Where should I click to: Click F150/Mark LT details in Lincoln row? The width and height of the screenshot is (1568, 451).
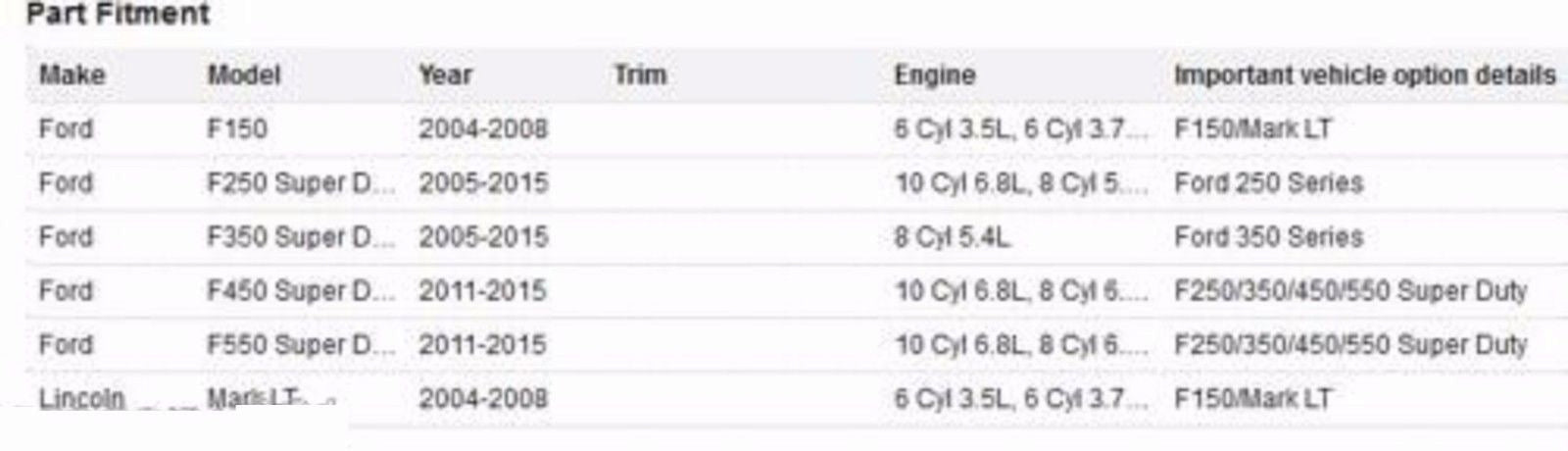pyautogui.click(x=1252, y=399)
